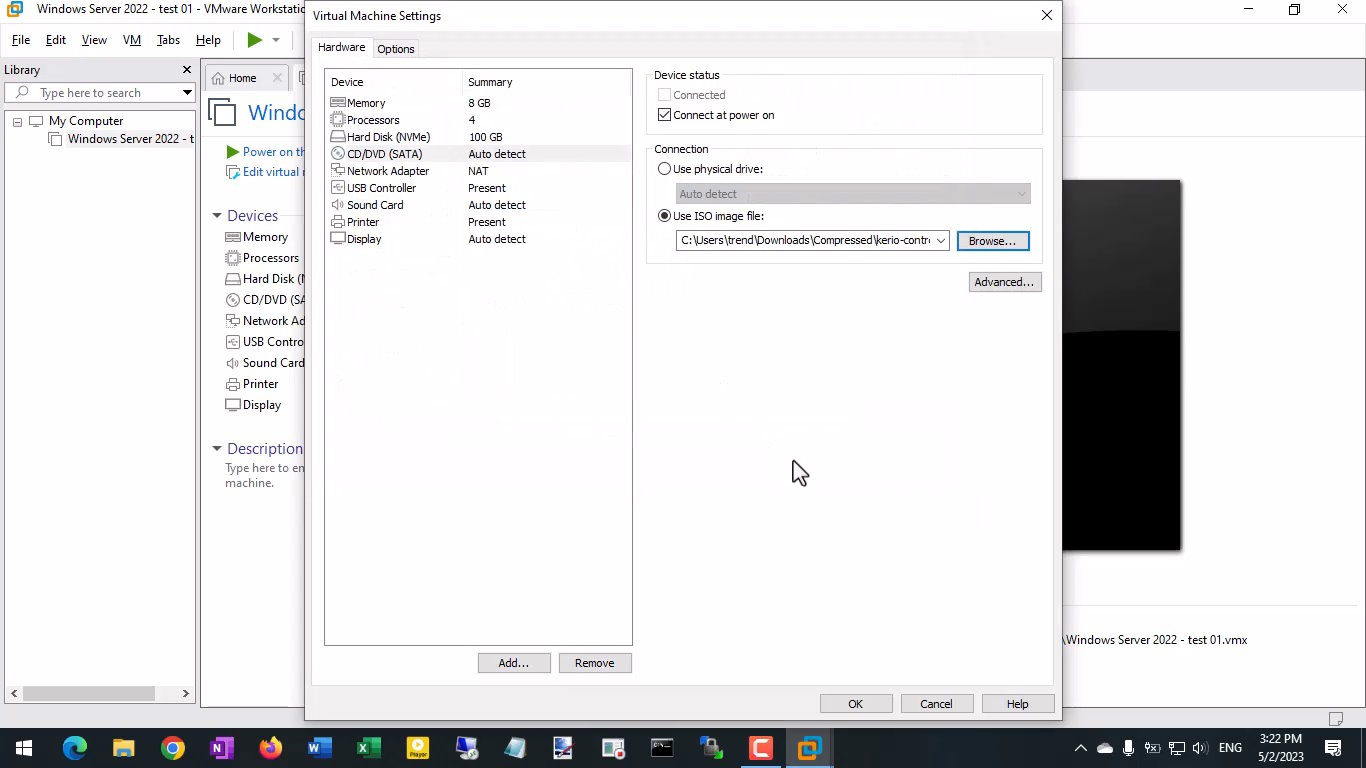Click the Library search input field

pos(100,93)
